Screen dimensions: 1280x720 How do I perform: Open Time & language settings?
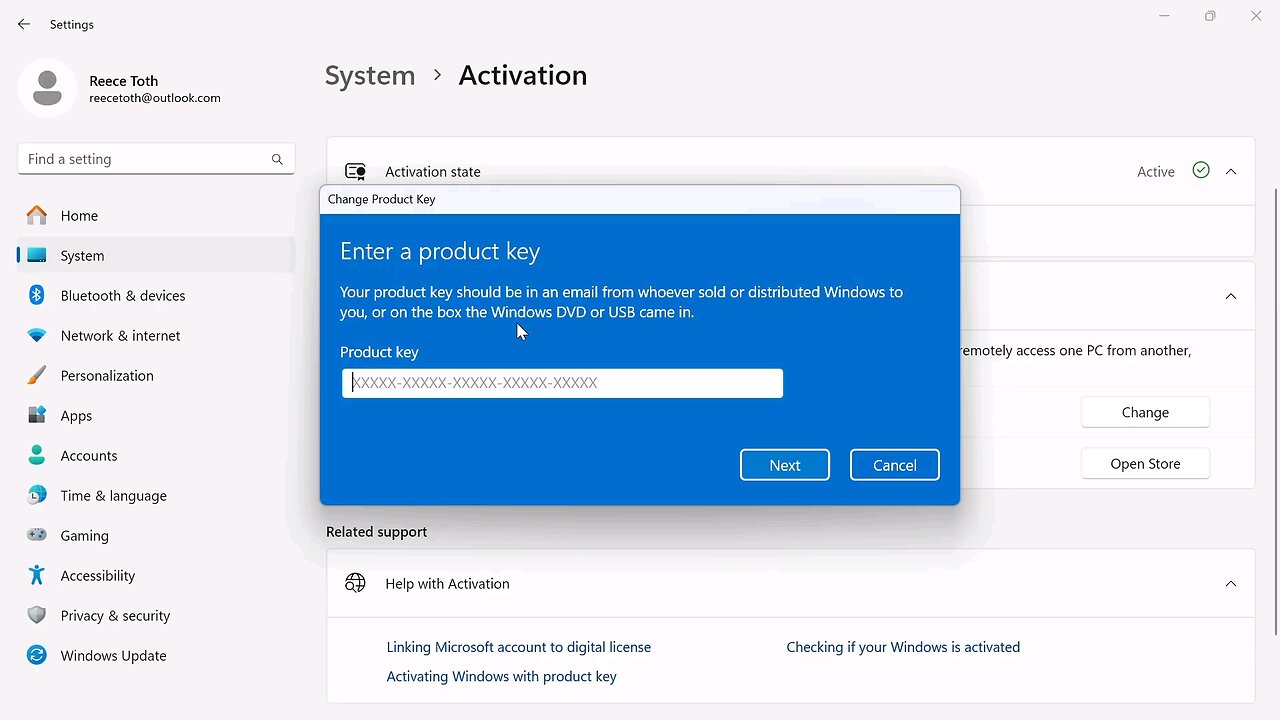(156, 495)
